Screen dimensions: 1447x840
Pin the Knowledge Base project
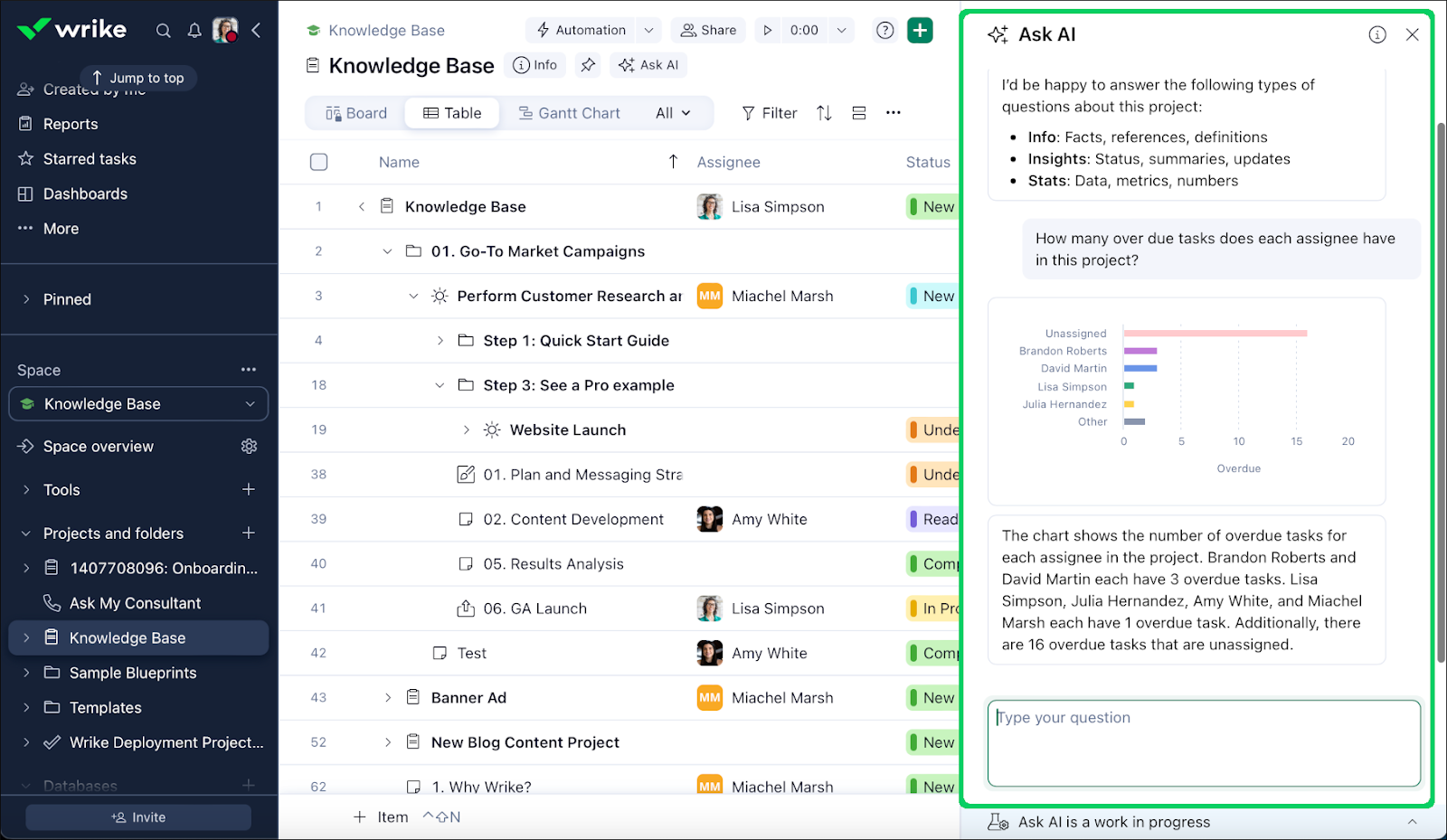pyautogui.click(x=588, y=65)
